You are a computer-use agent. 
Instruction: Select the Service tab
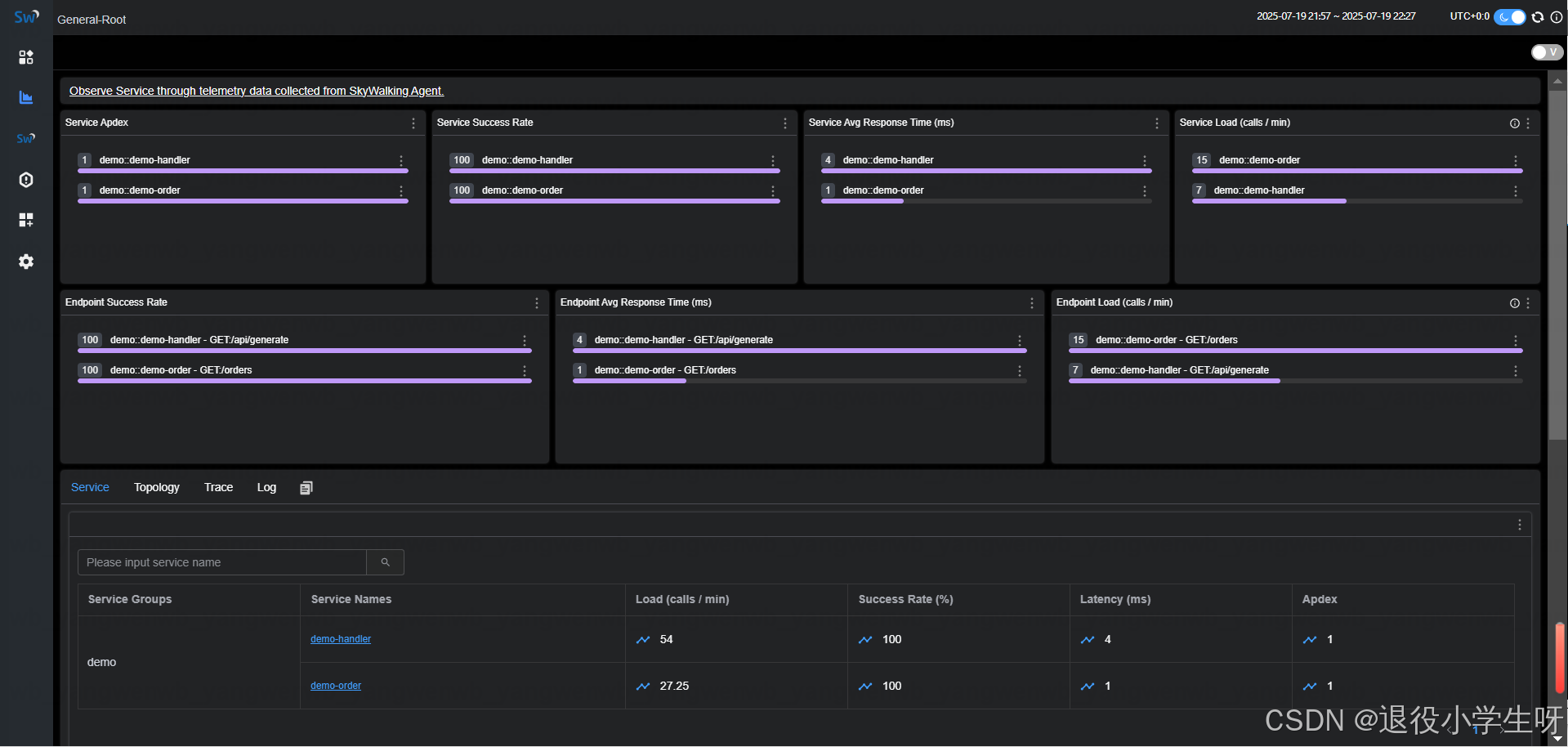point(90,487)
